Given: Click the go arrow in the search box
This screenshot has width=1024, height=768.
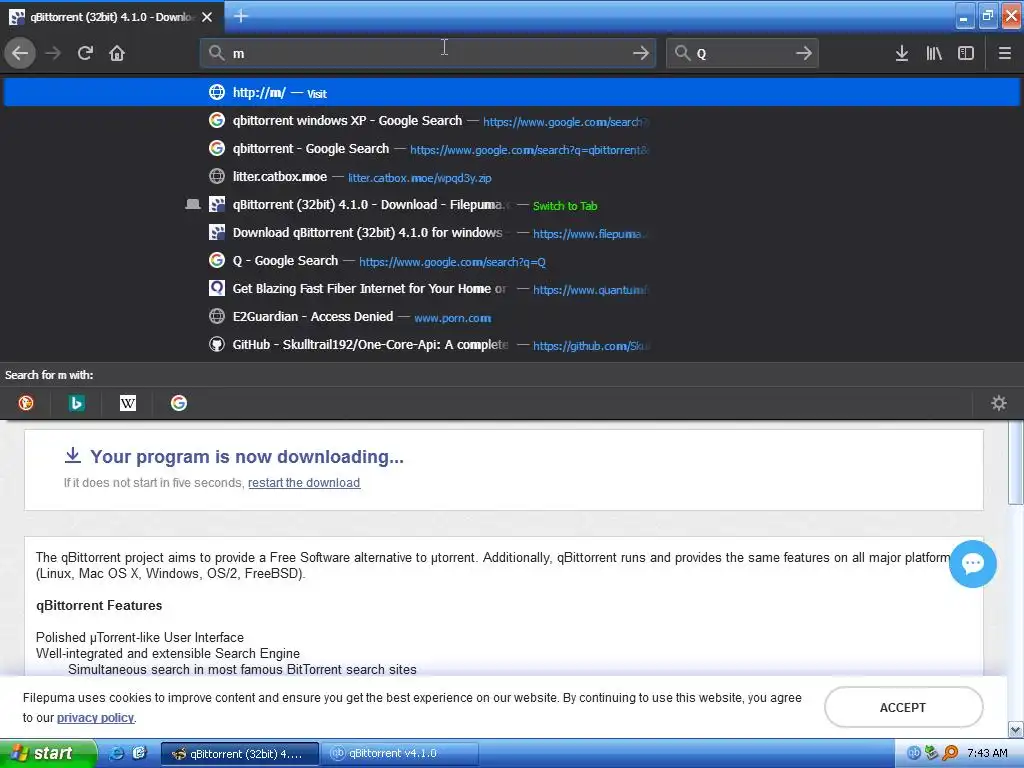Looking at the screenshot, I should click(x=804, y=53).
